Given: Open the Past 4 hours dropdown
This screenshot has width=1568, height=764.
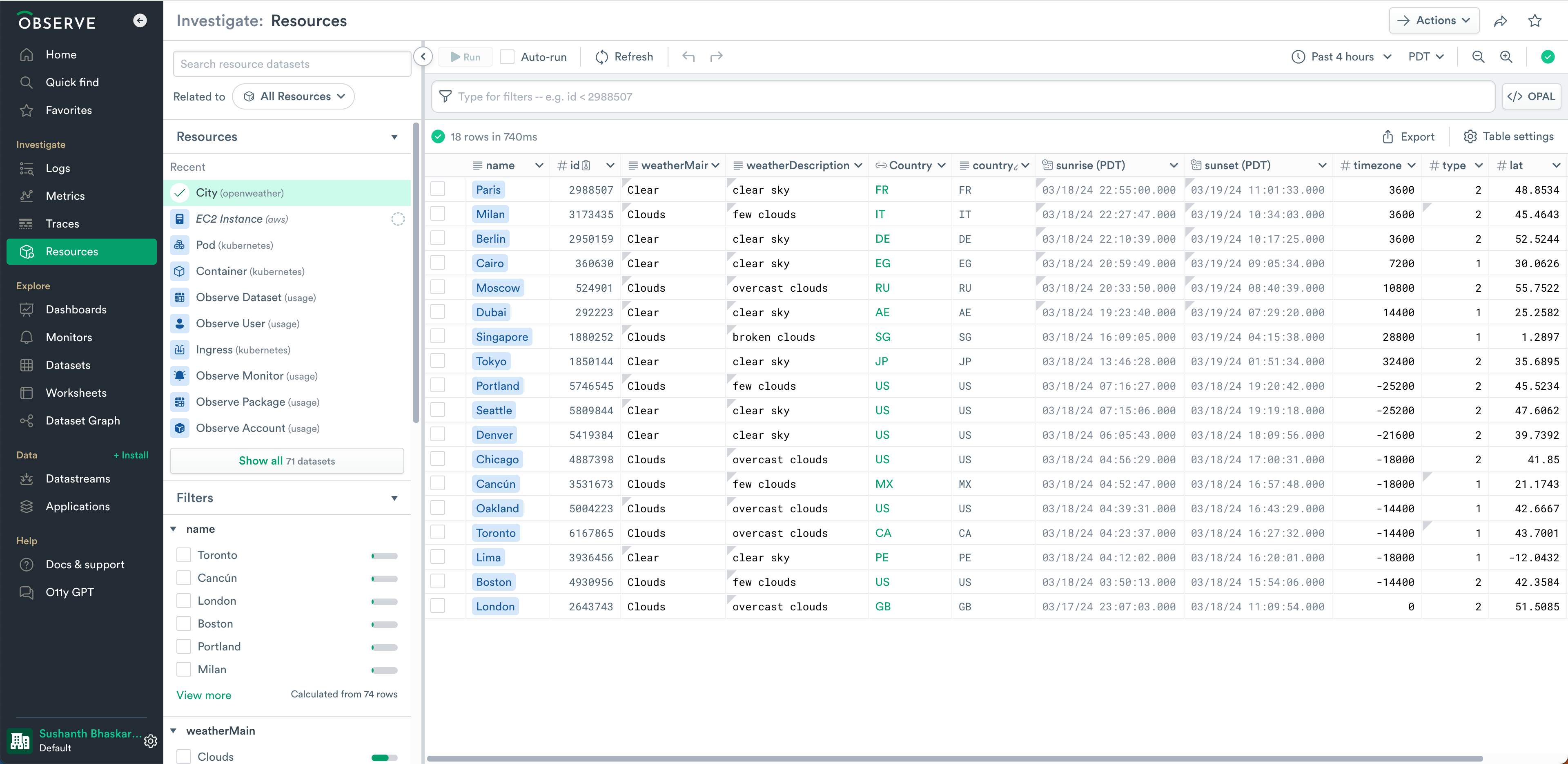Looking at the screenshot, I should pyautogui.click(x=1341, y=57).
